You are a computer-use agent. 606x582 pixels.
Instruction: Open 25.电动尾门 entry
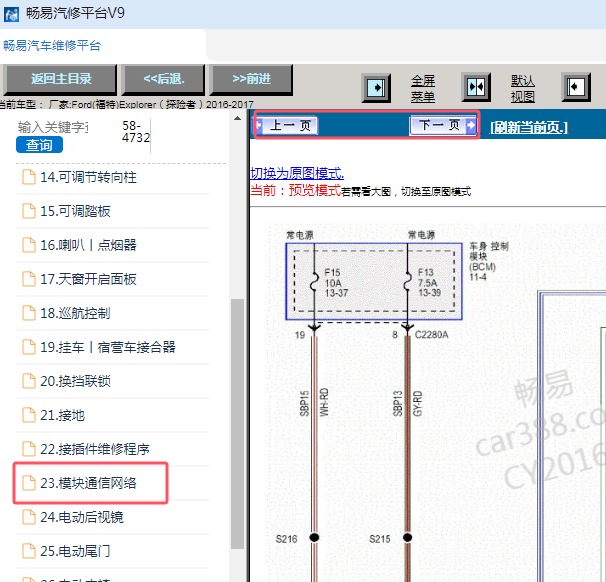[75, 551]
